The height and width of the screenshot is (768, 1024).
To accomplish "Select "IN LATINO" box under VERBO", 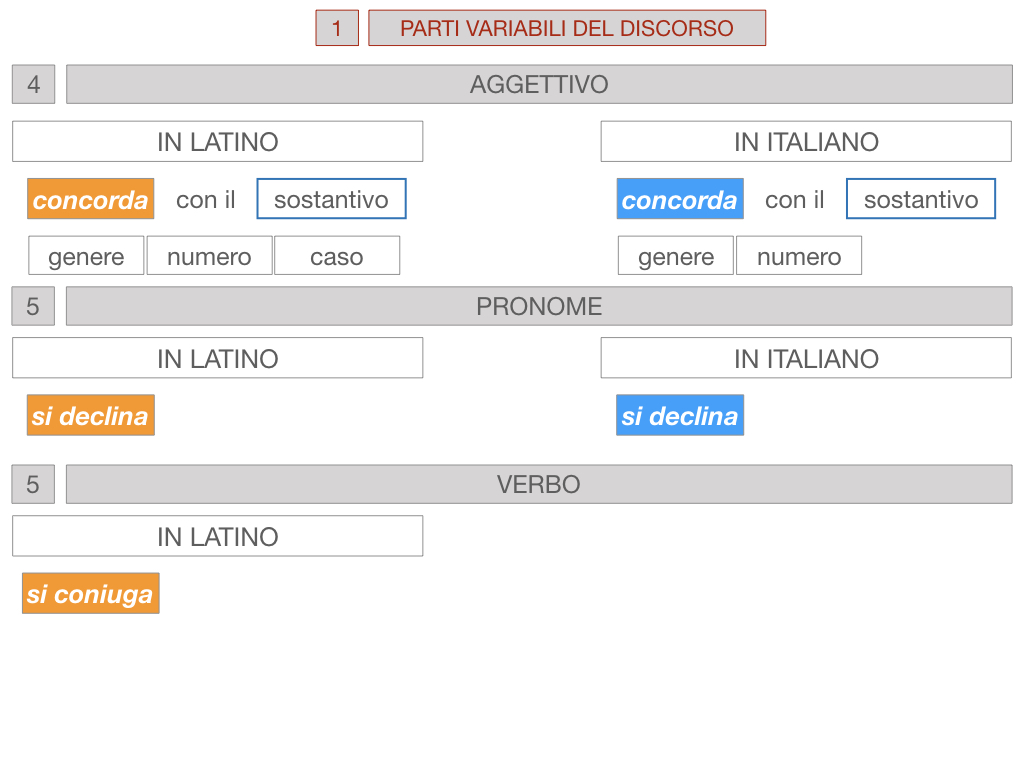I will click(217, 536).
